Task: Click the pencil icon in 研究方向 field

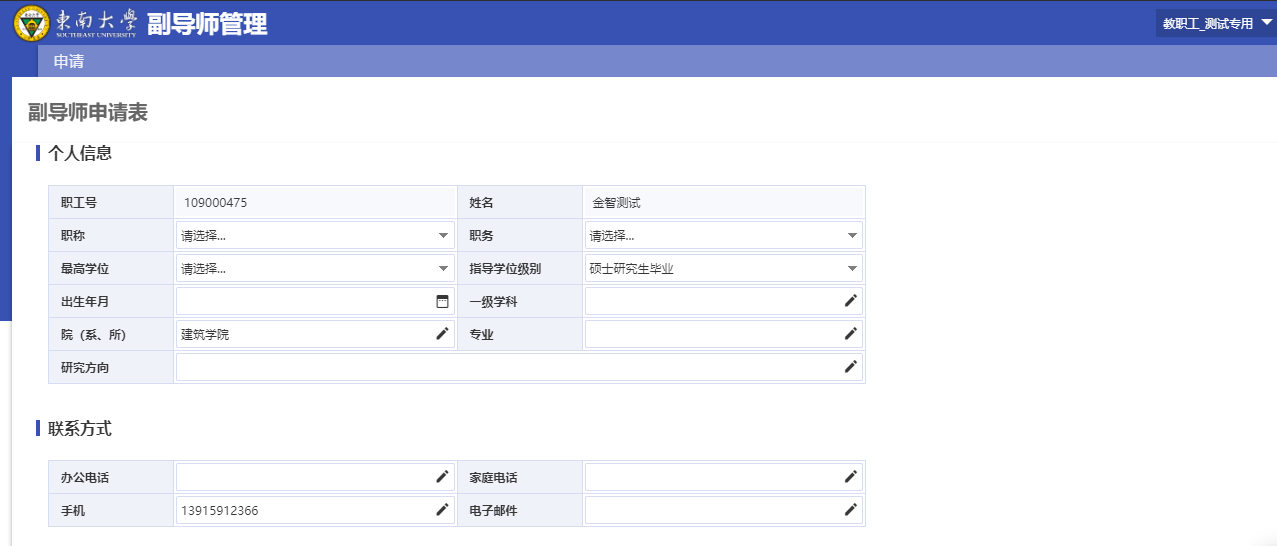Action: coord(851,367)
